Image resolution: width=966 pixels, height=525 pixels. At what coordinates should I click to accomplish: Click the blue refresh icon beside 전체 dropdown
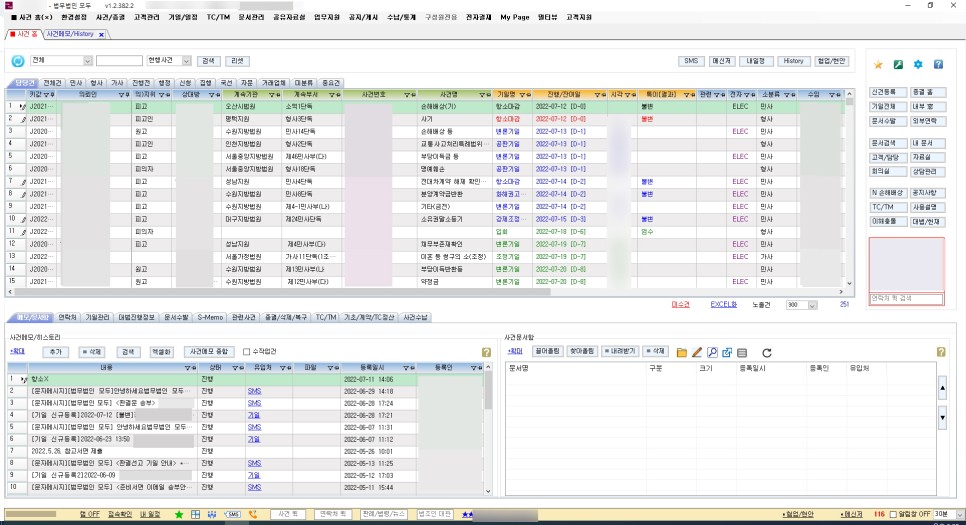(18, 61)
